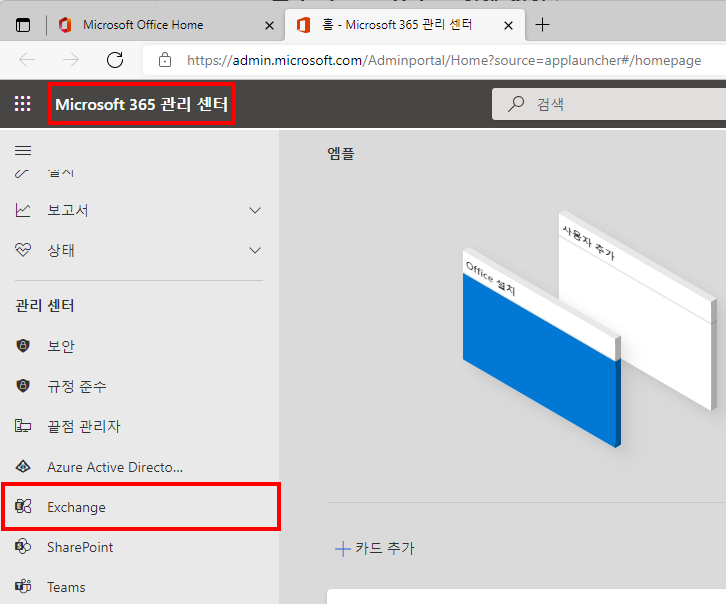Image resolution: width=726 pixels, height=604 pixels.
Task: Open the Teams admin center
Action: [139, 587]
